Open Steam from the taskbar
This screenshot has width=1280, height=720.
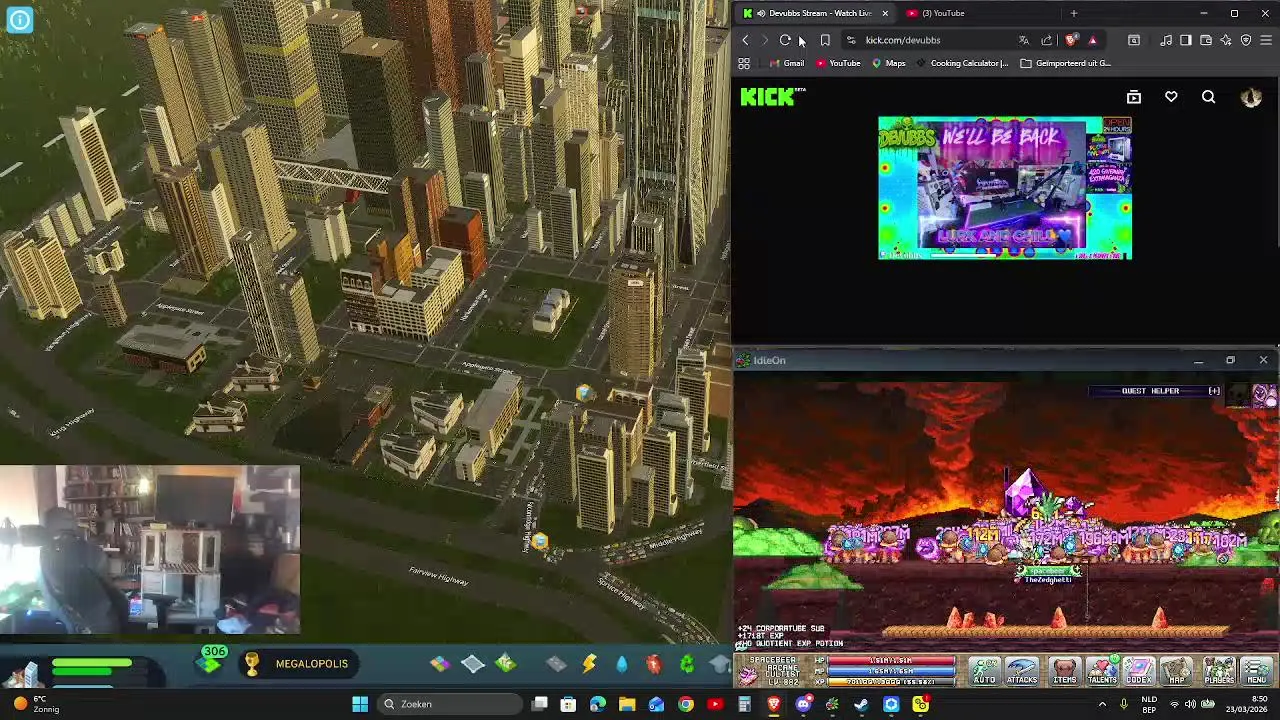tap(861, 704)
